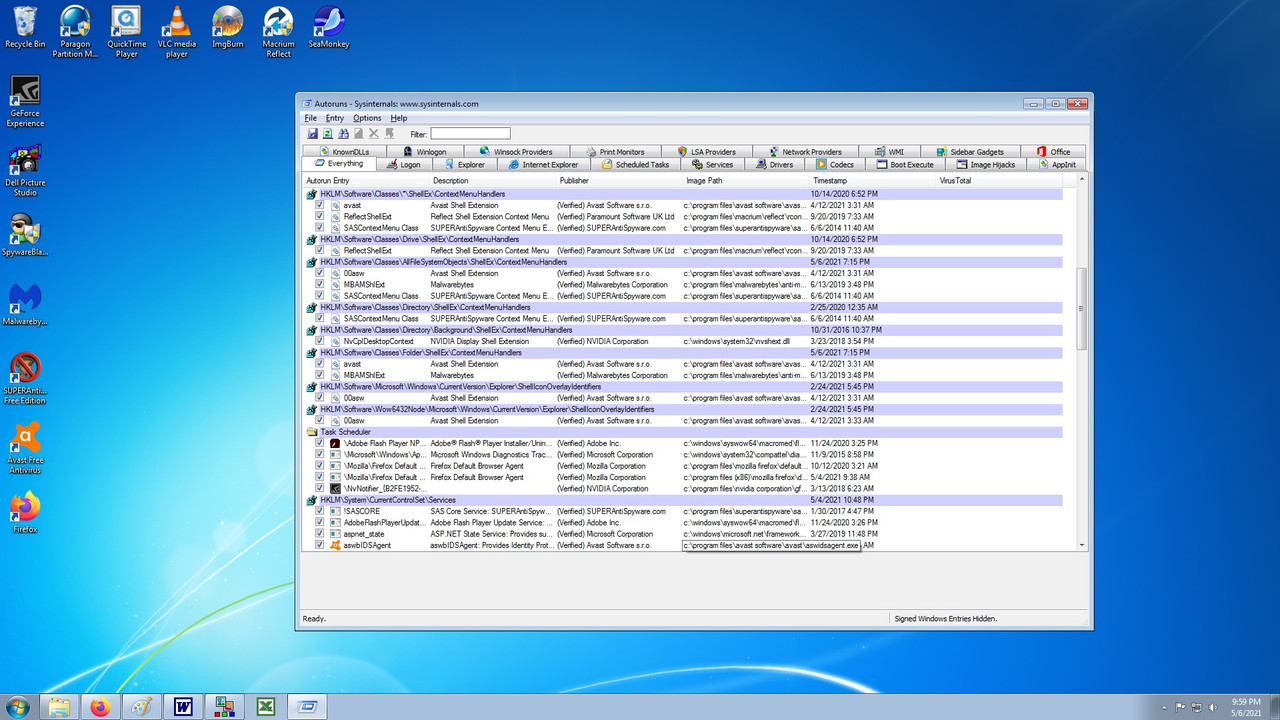Uncheck the \Adobe Flash Player NP task checkbox
The image size is (1280, 720).
coord(320,443)
